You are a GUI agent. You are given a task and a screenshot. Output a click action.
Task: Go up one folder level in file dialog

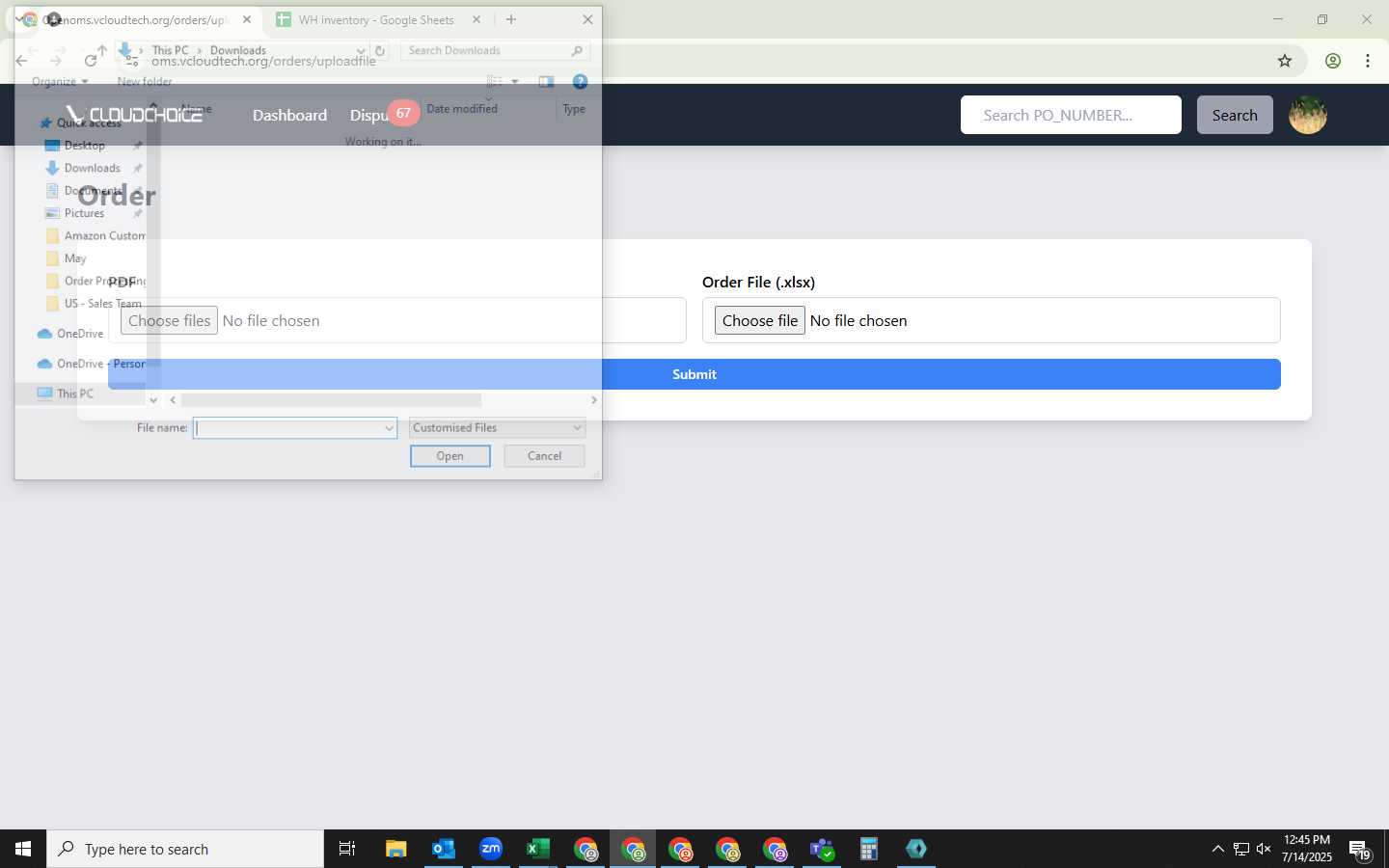click(x=102, y=50)
